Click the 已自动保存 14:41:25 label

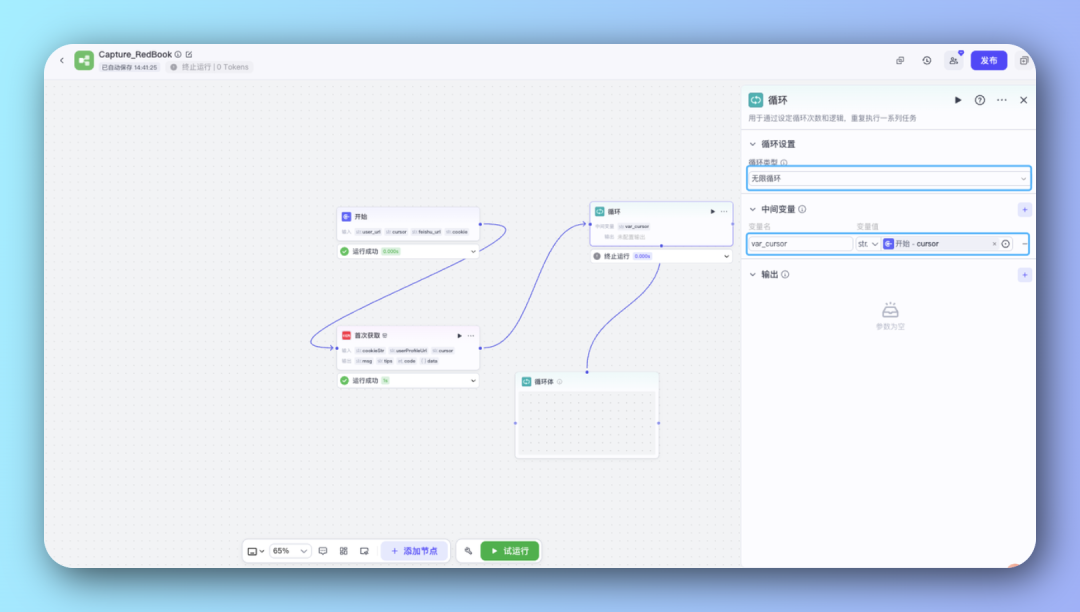click(129, 67)
